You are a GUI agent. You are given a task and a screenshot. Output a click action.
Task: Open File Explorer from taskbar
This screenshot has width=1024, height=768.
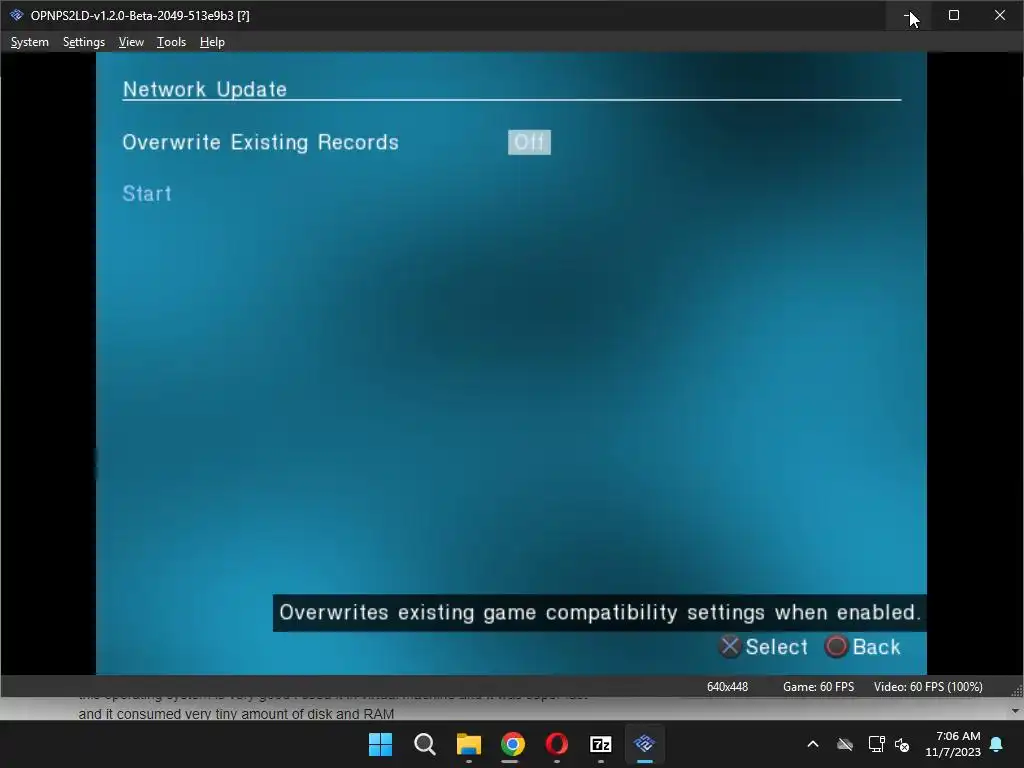pyautogui.click(x=469, y=744)
